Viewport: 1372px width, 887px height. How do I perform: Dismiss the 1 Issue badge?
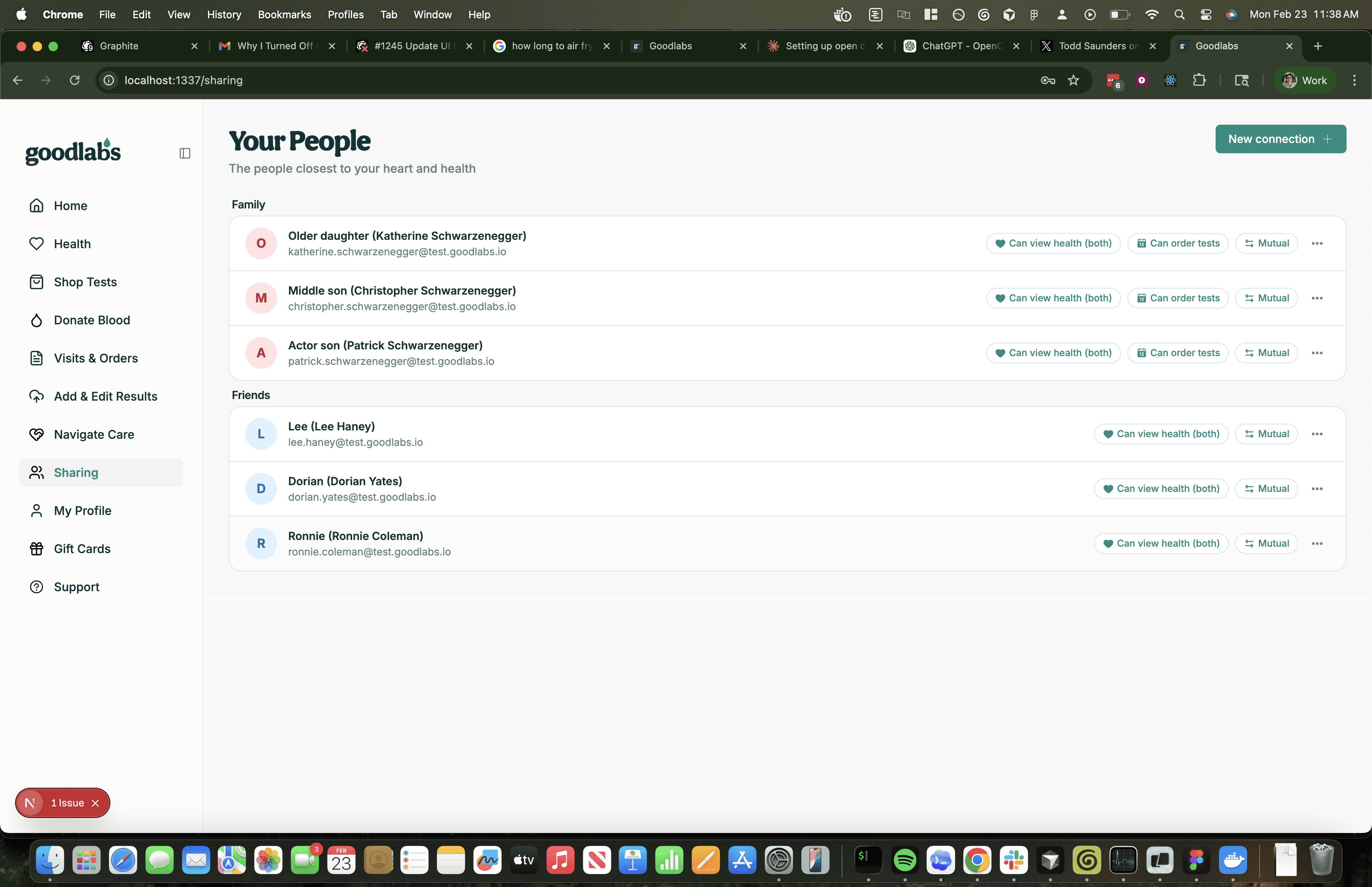[x=96, y=803]
